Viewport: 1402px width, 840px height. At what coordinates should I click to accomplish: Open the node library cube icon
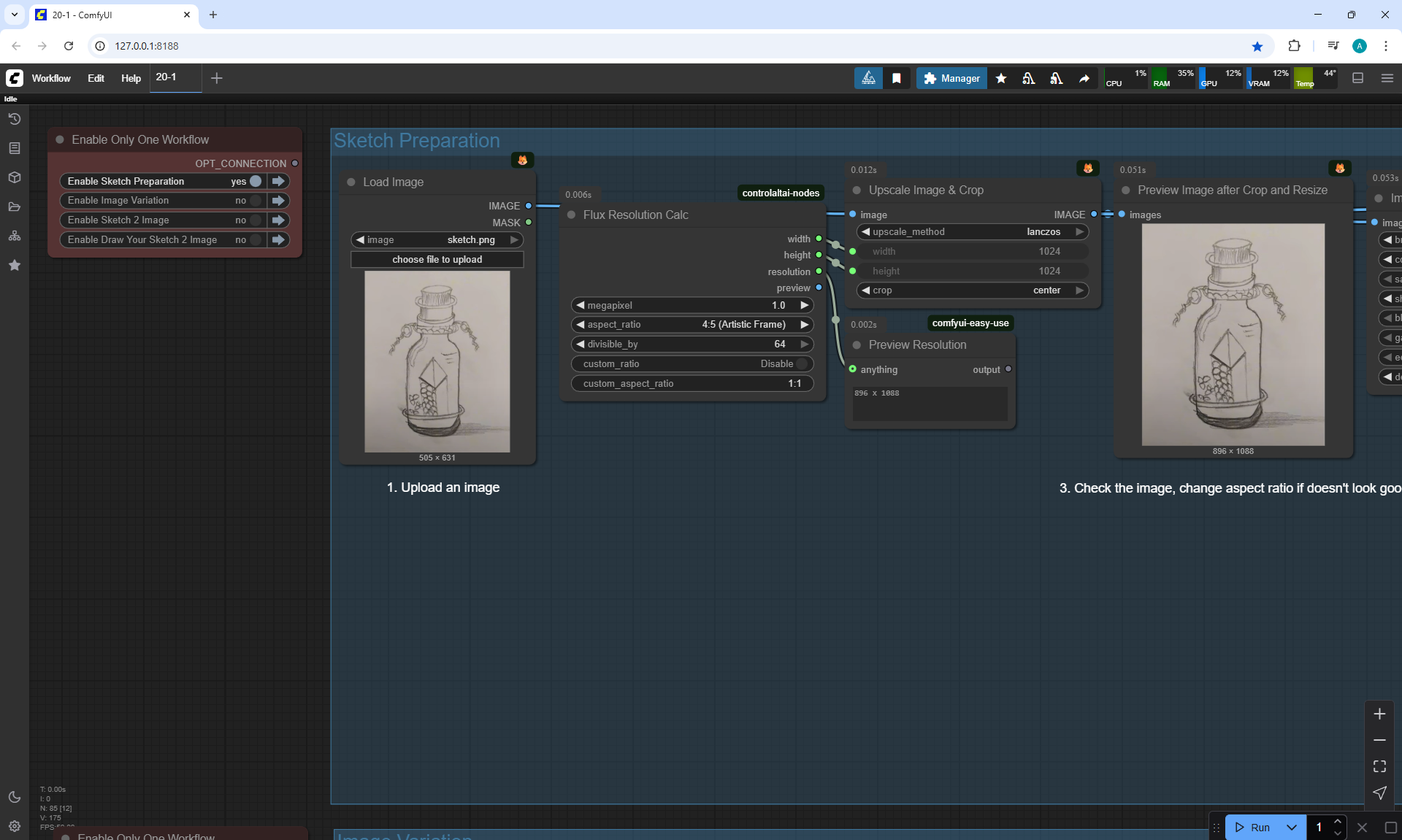[15, 177]
